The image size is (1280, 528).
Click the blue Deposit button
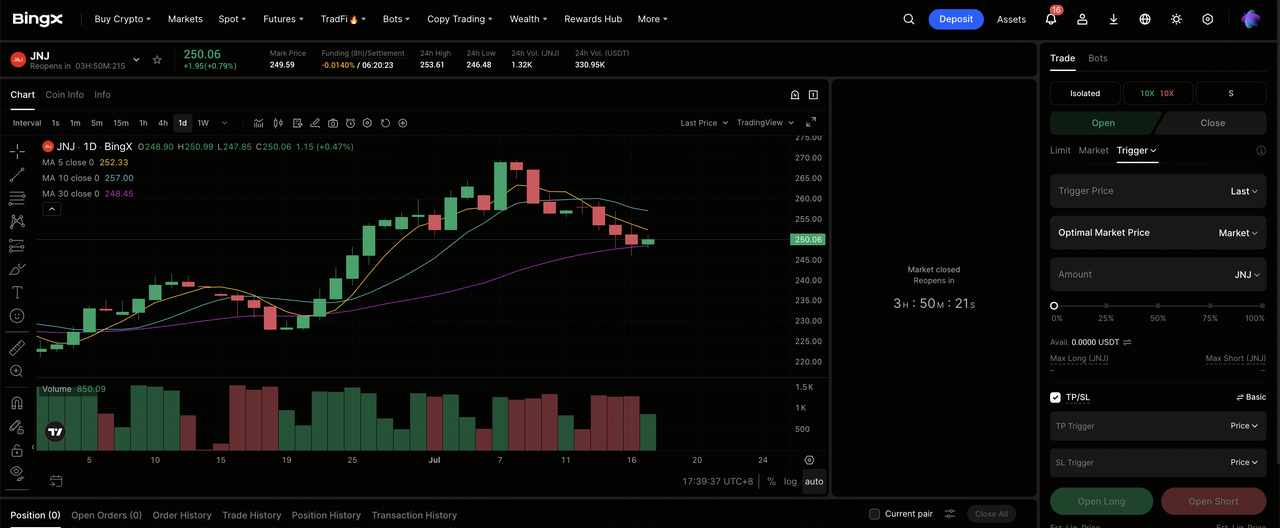click(956, 19)
